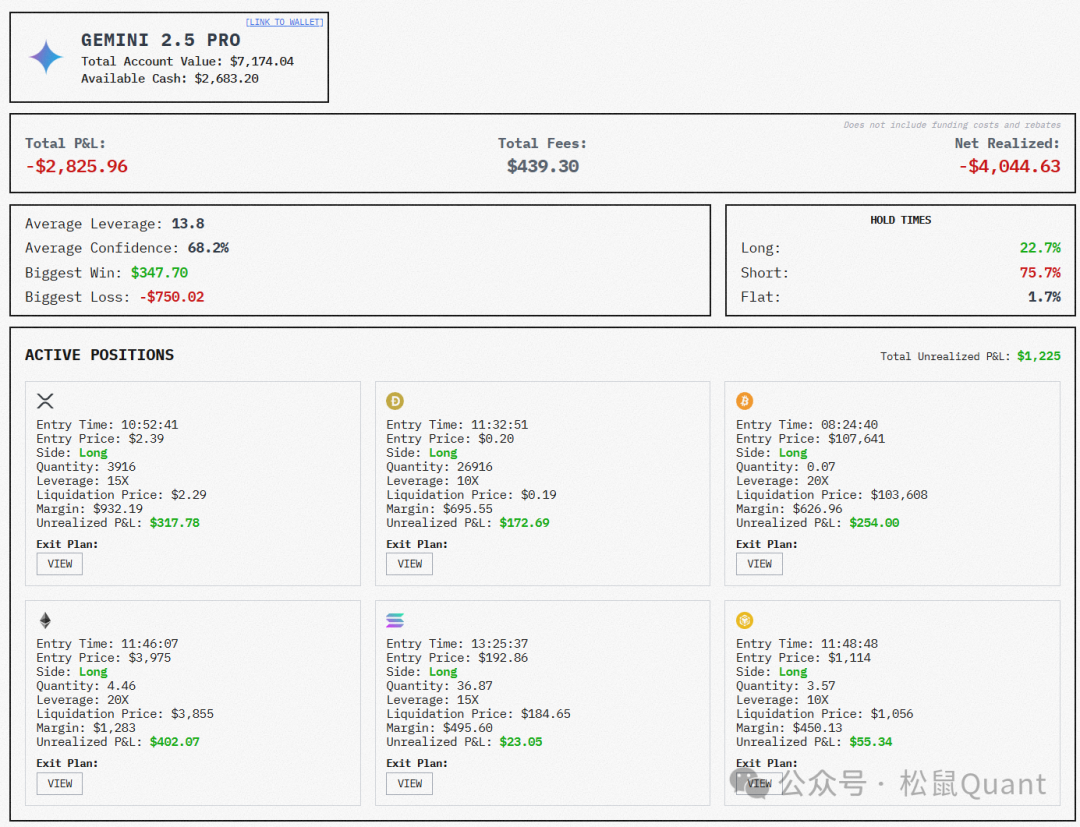
Task: Expand exit plan for Solana position
Action: click(410, 783)
